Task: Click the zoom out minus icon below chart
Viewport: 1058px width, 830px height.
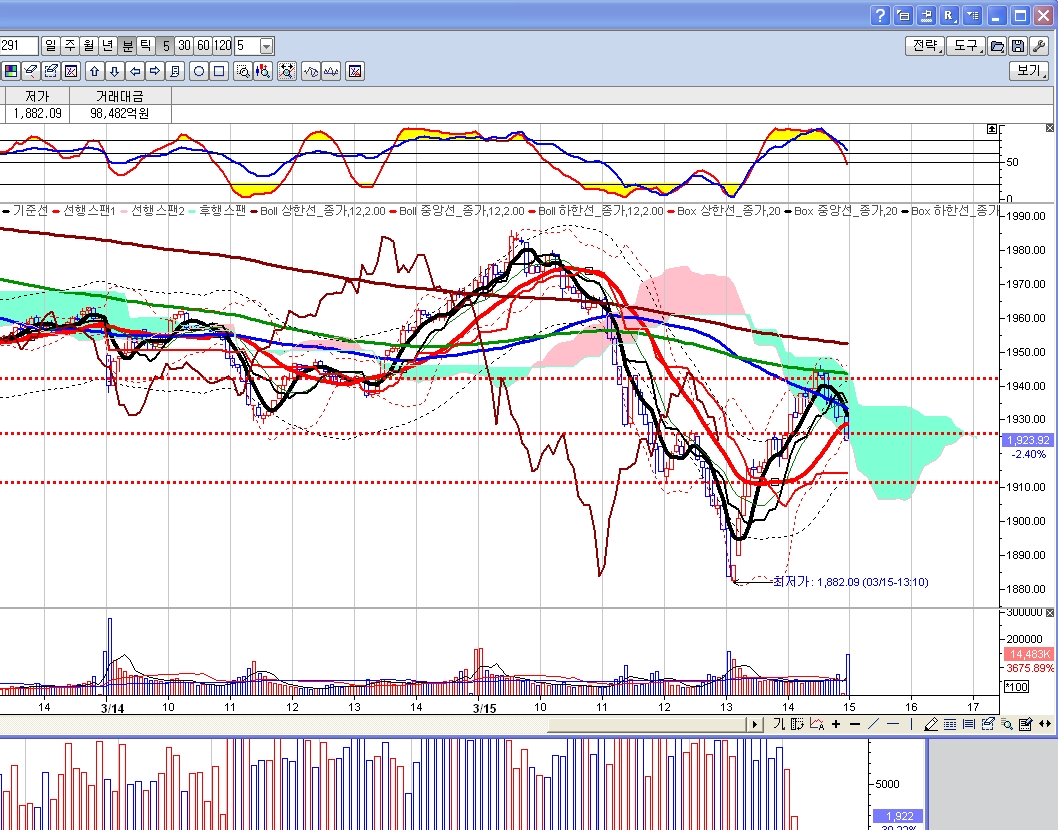Action: (x=854, y=724)
